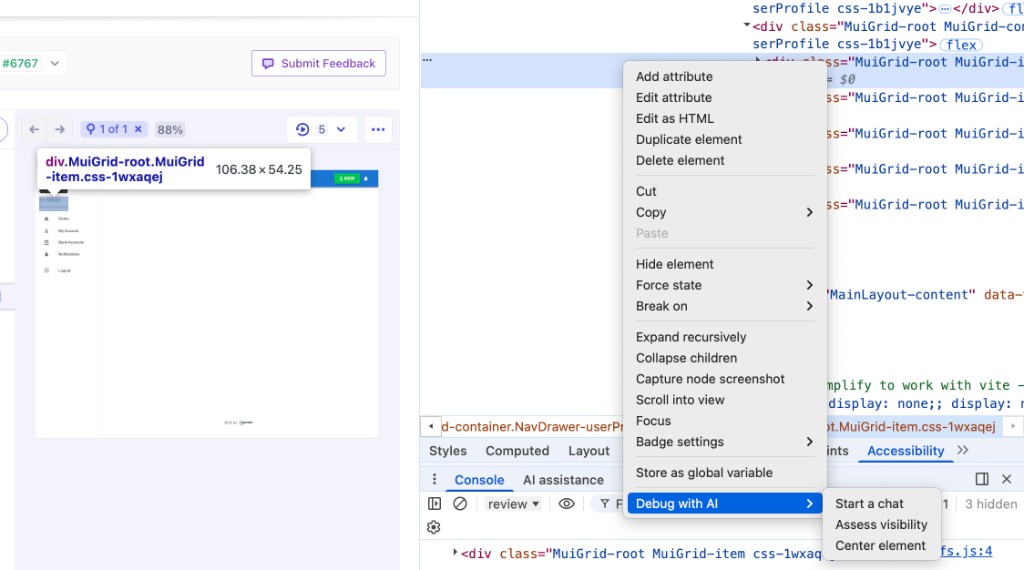Image resolution: width=1024 pixels, height=570 pixels.
Task: Select the MainLayout-content DOM line
Action: click(x=925, y=294)
